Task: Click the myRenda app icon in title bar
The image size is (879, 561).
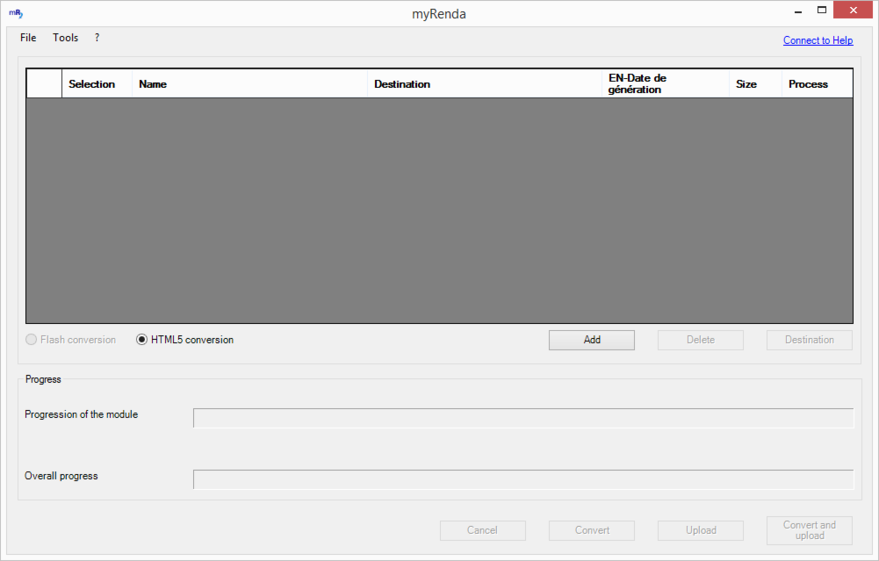Action: (15, 13)
